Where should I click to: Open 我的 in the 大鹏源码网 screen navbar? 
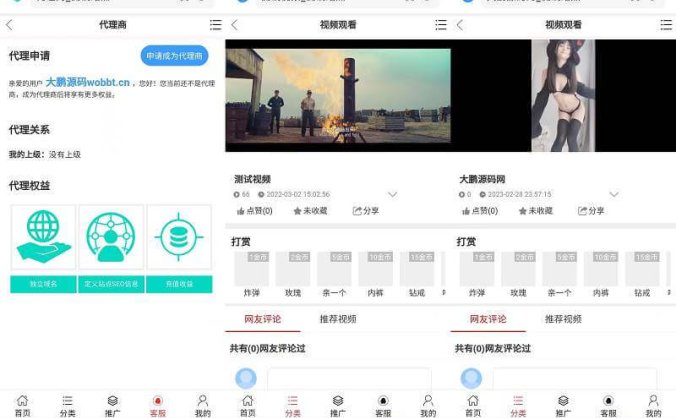pyautogui.click(x=654, y=406)
